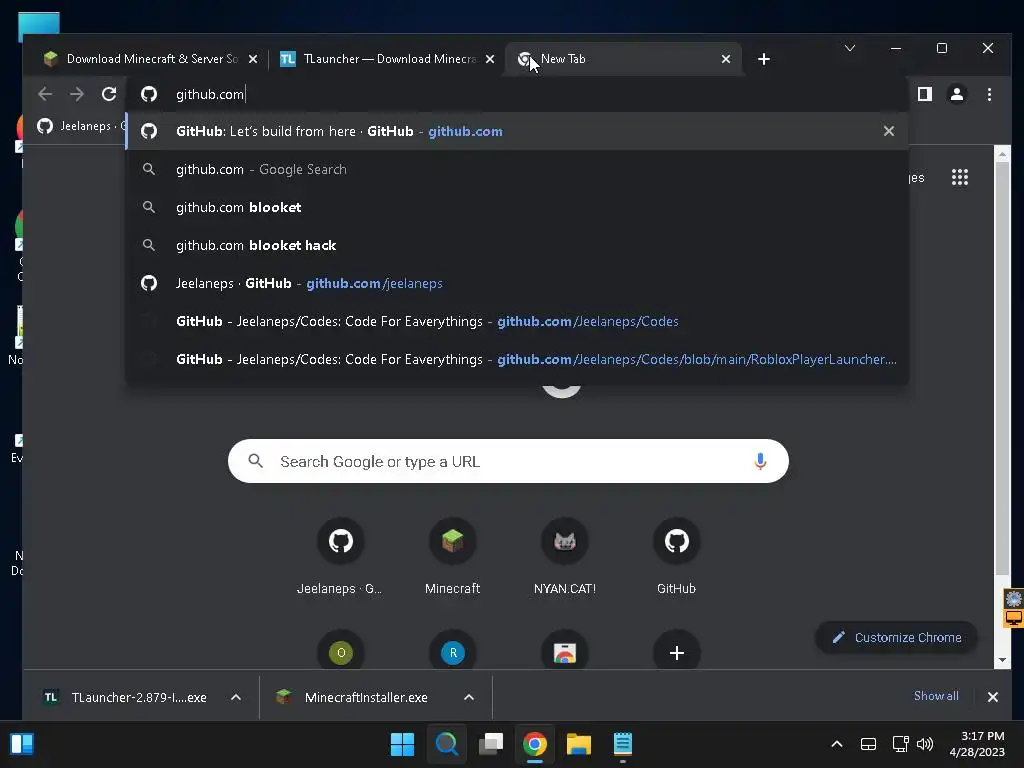Viewport: 1024px width, 768px height.
Task: Close the Download Minecraft tab
Action: [253, 59]
